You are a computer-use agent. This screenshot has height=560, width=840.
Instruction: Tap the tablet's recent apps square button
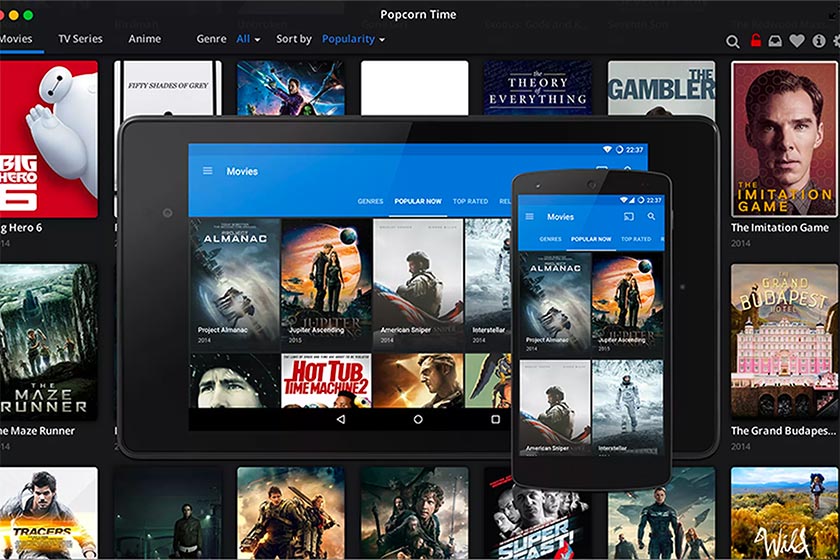(496, 419)
